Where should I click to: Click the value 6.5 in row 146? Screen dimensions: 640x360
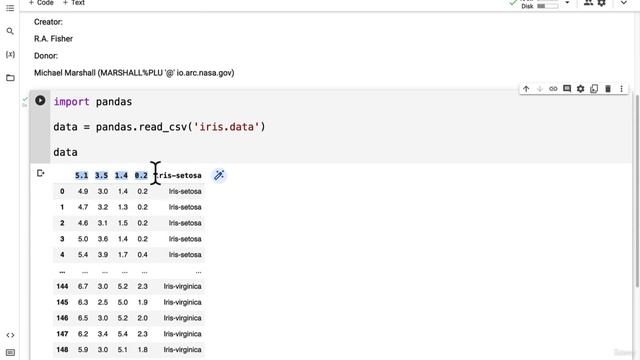point(83,318)
